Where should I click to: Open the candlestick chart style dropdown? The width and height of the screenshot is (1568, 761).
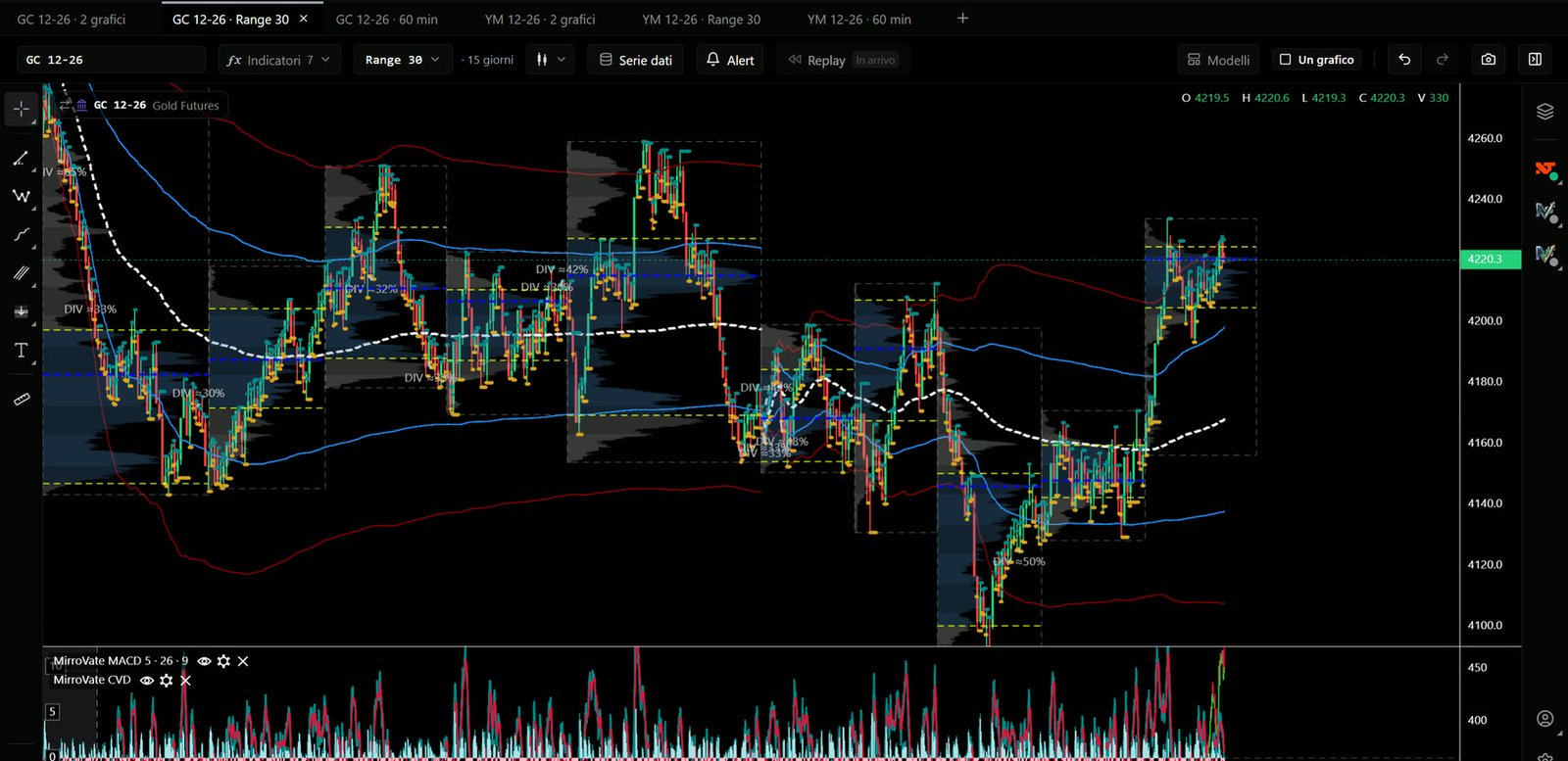[x=551, y=60]
